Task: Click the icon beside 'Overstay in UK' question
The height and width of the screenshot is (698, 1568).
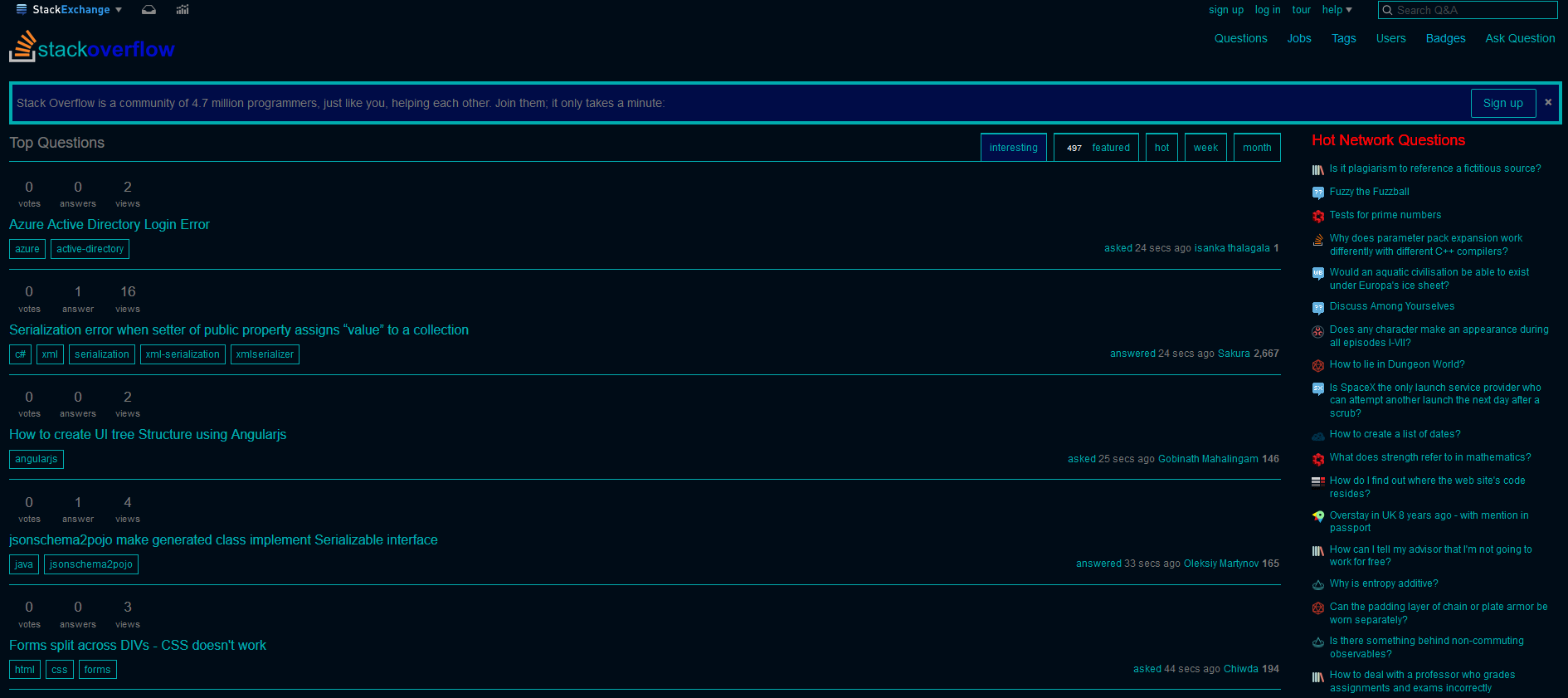Action: point(1317,516)
